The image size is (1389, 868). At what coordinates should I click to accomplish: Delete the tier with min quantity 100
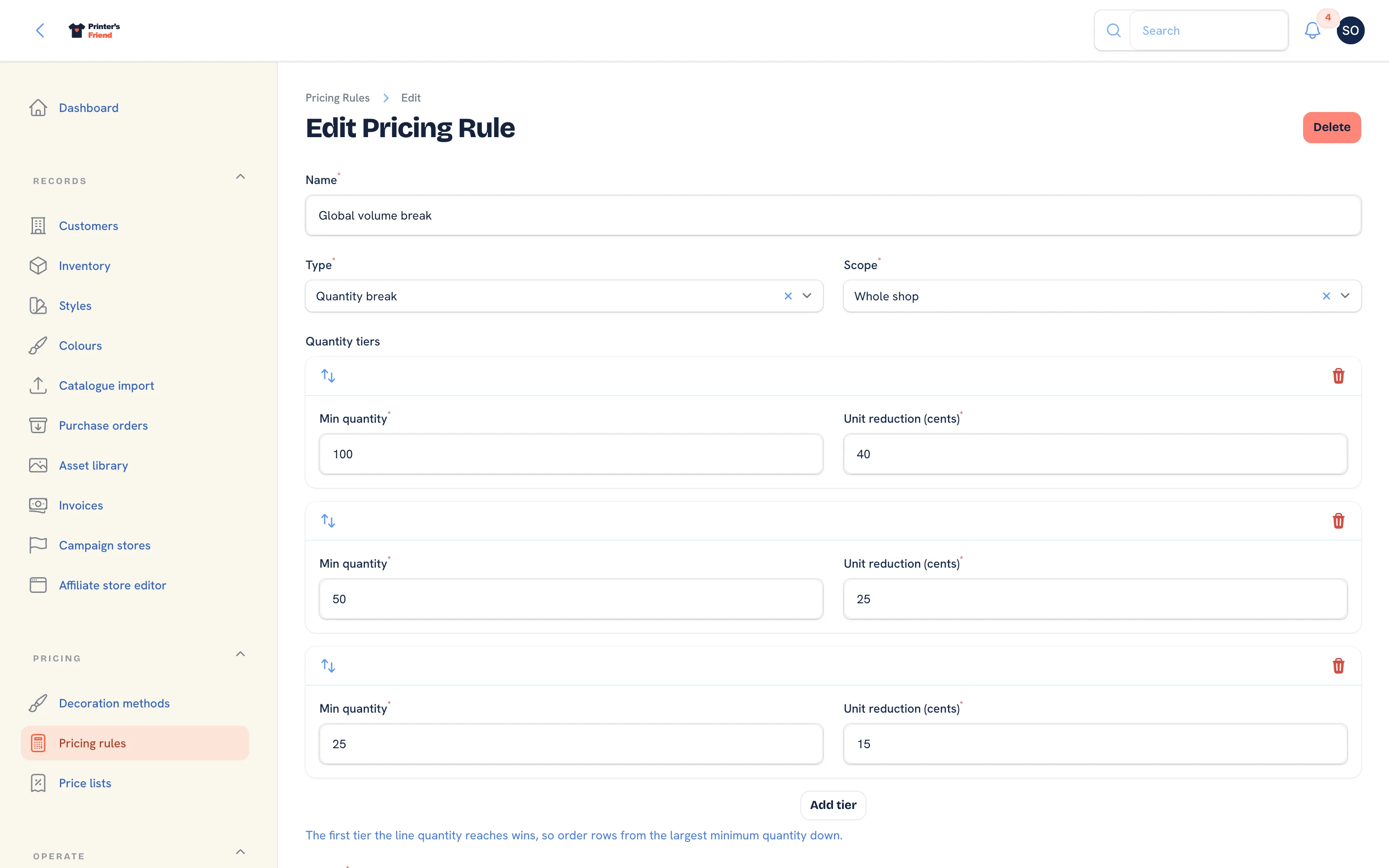point(1339,376)
